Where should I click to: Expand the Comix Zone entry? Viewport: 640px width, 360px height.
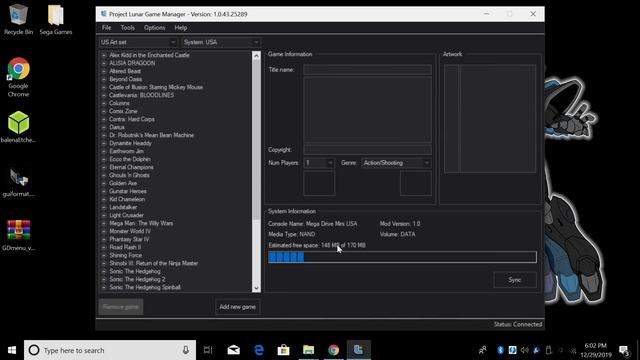pyautogui.click(x=104, y=111)
